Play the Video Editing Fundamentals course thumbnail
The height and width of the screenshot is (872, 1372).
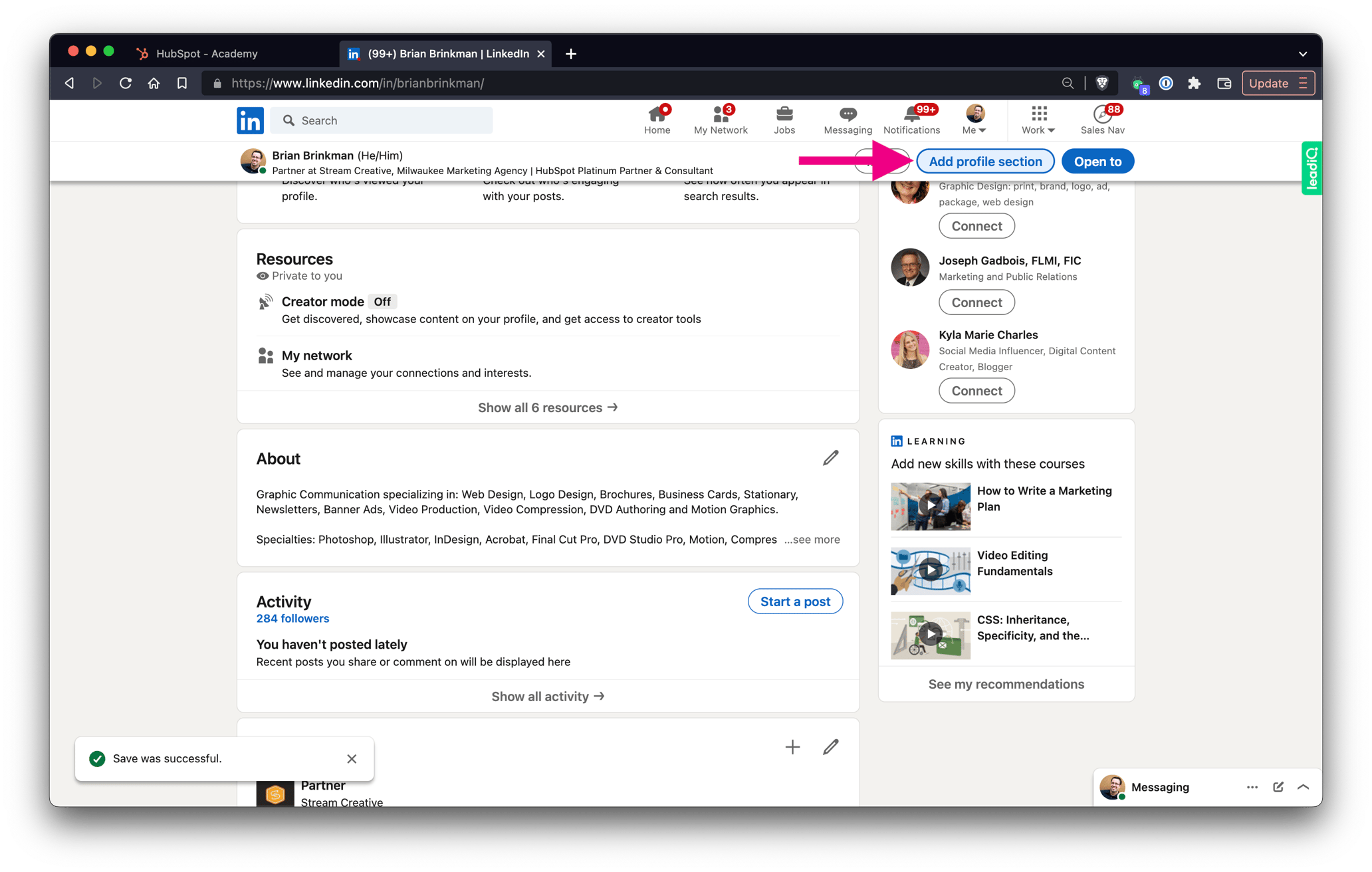[930, 570]
